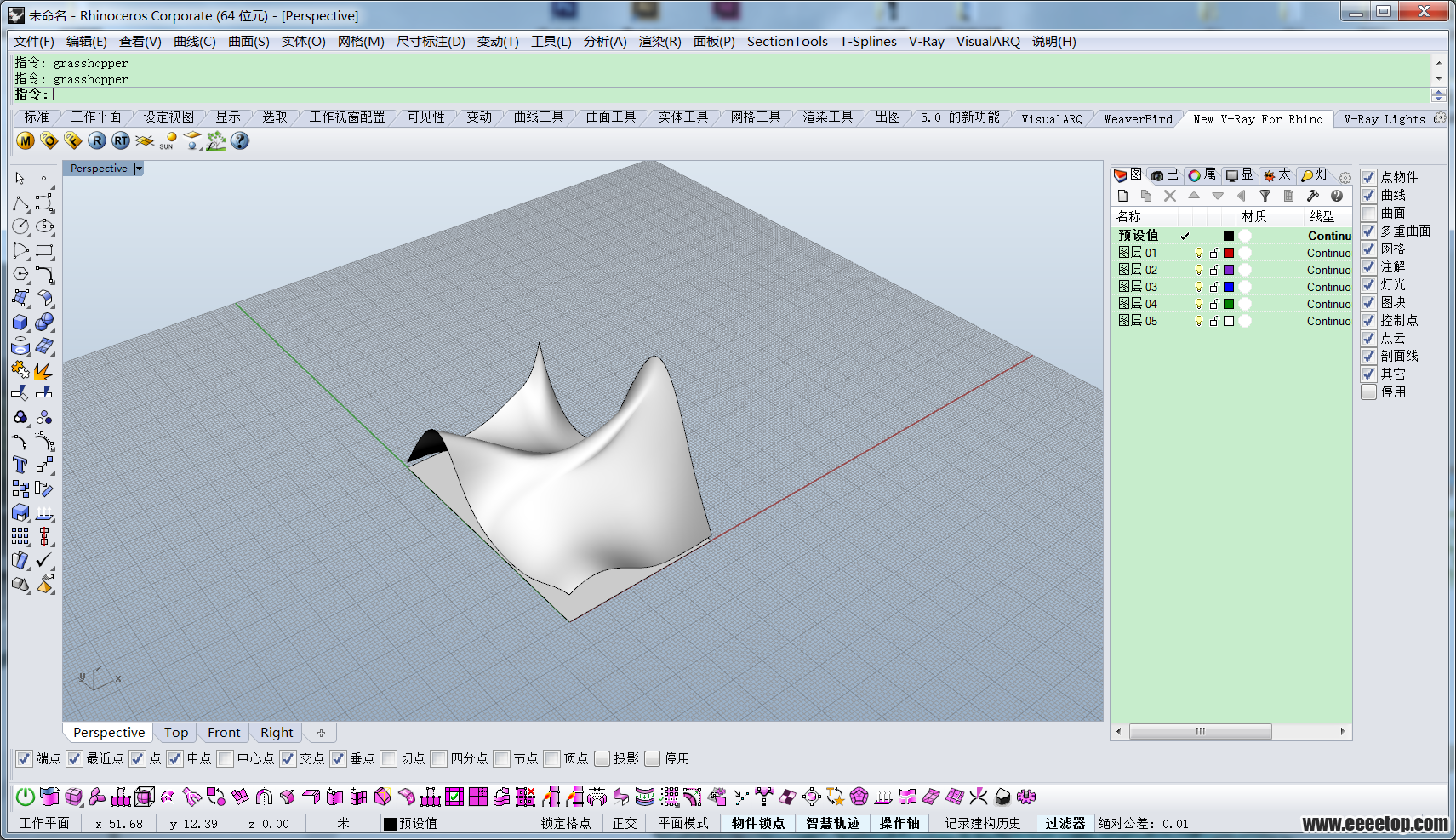Enable the 中心点 center osnap checkbox
The width and height of the screenshot is (1456, 840).
point(225,758)
